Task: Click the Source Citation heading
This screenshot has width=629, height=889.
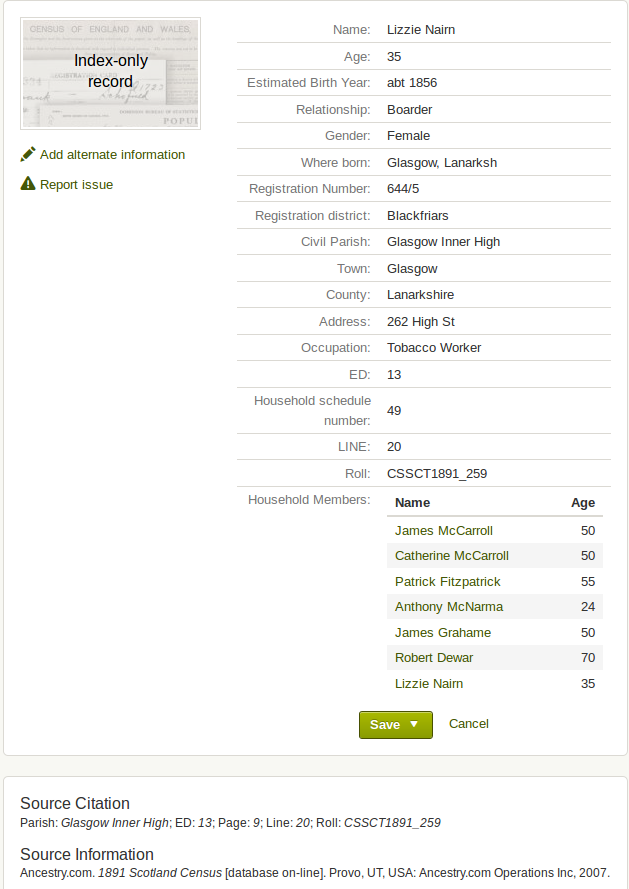Action: pos(75,803)
